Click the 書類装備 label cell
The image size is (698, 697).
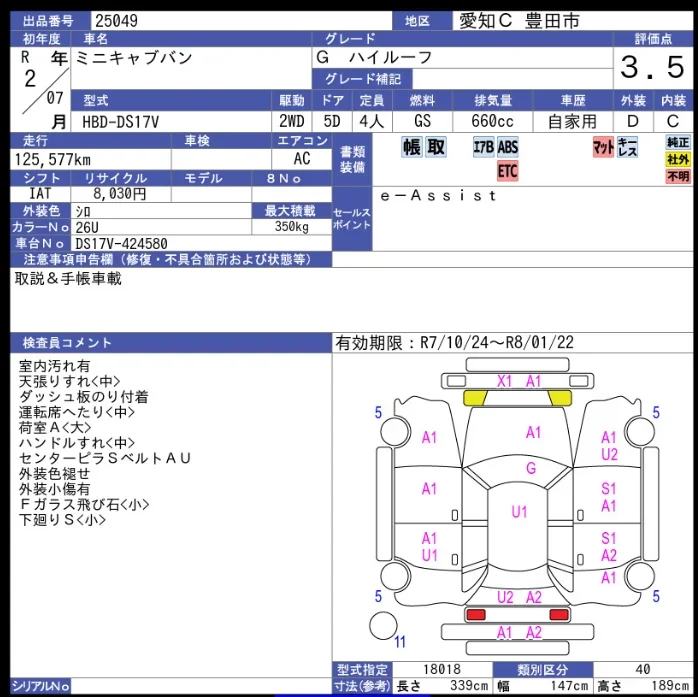[x=352, y=159]
